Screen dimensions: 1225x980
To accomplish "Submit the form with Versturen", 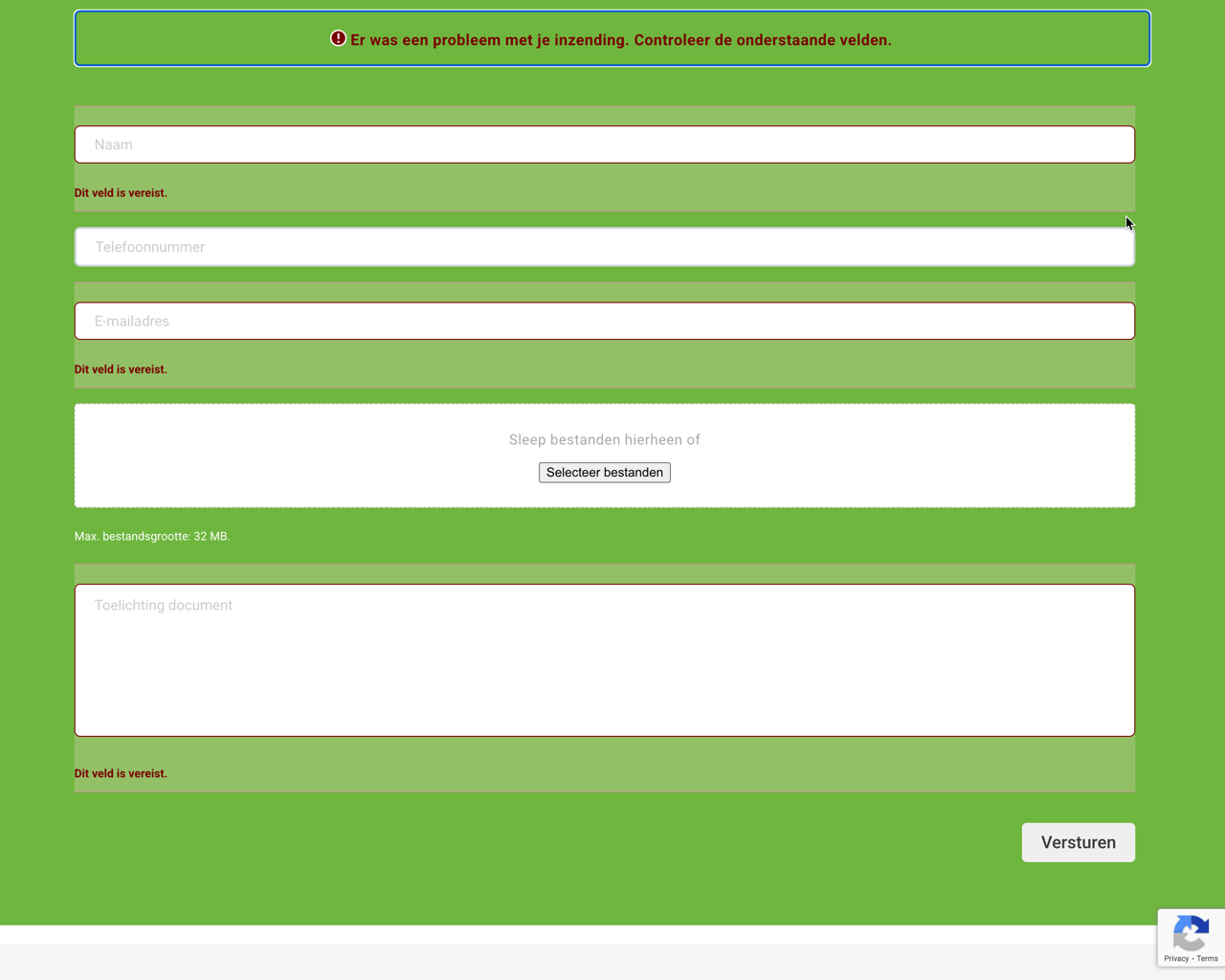I will pos(1078,842).
